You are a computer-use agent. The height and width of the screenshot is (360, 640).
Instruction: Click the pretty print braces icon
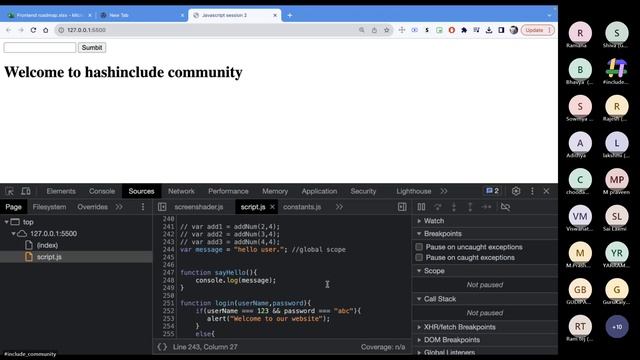[x=162, y=347]
